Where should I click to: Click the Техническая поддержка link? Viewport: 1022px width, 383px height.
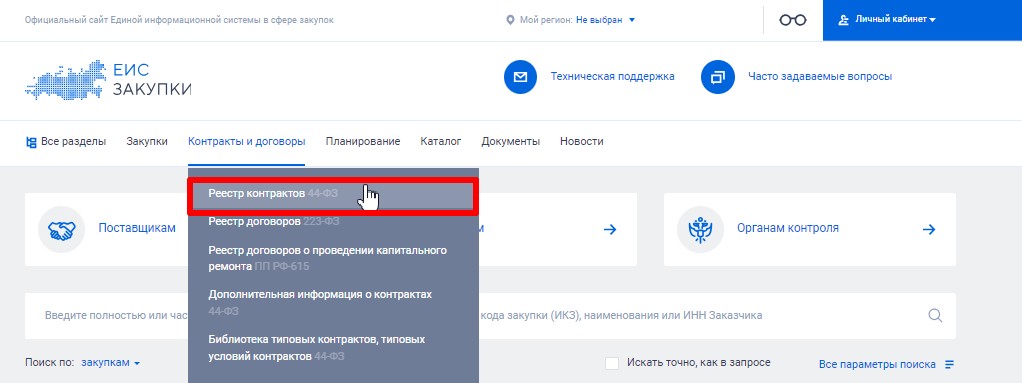coord(613,77)
